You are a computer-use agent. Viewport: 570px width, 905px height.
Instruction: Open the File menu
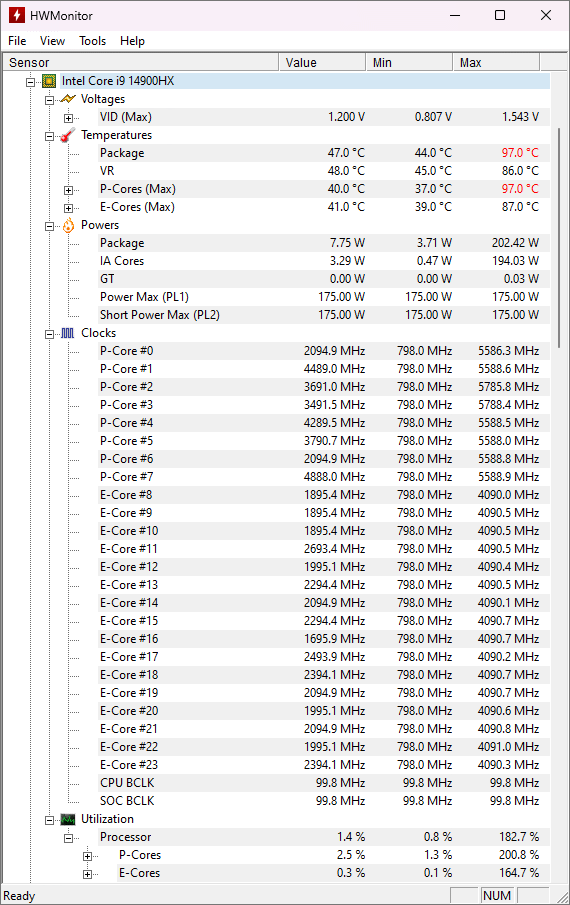coord(17,41)
